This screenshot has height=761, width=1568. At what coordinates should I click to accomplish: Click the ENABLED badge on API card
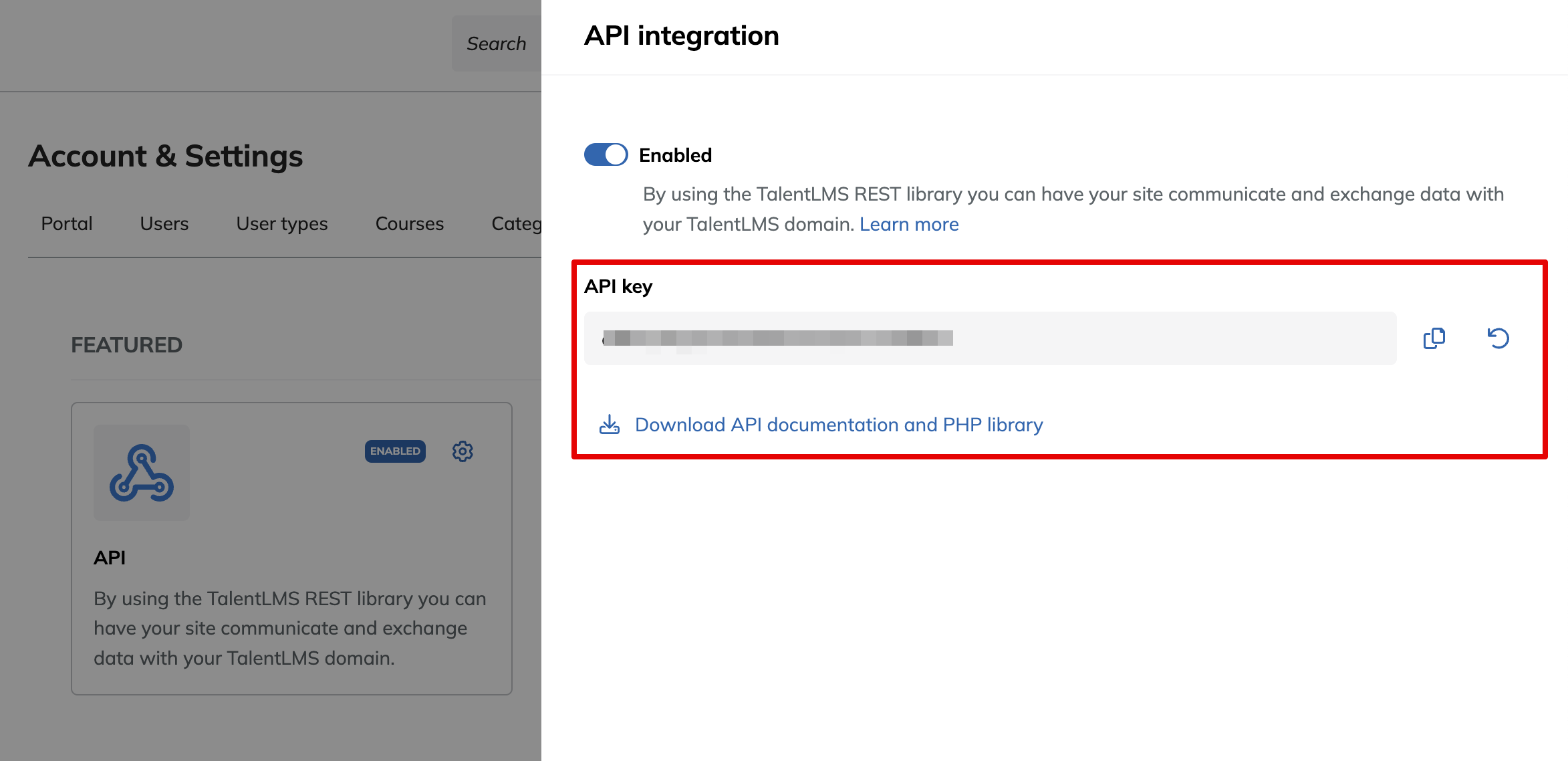395,451
